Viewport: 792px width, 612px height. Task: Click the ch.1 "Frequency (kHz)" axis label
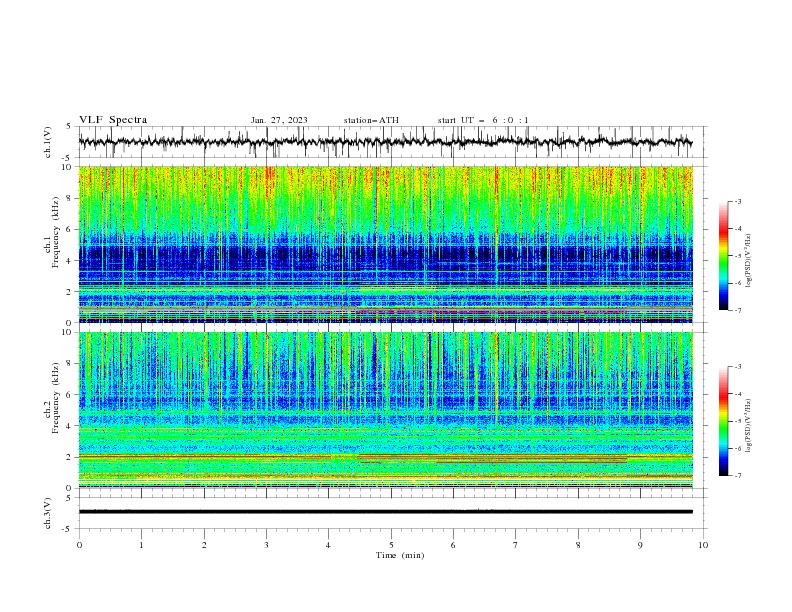(x=55, y=232)
